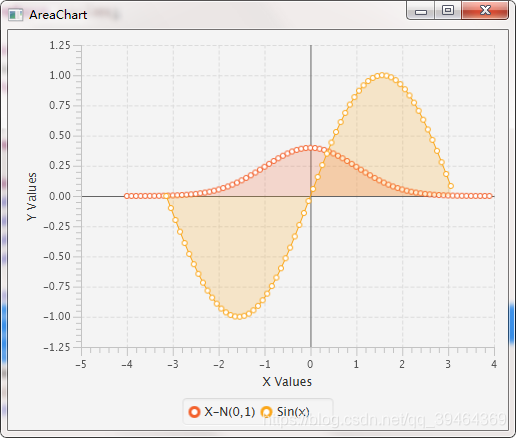Close the AreaChart window
This screenshot has height=438, width=516.
click(x=485, y=11)
